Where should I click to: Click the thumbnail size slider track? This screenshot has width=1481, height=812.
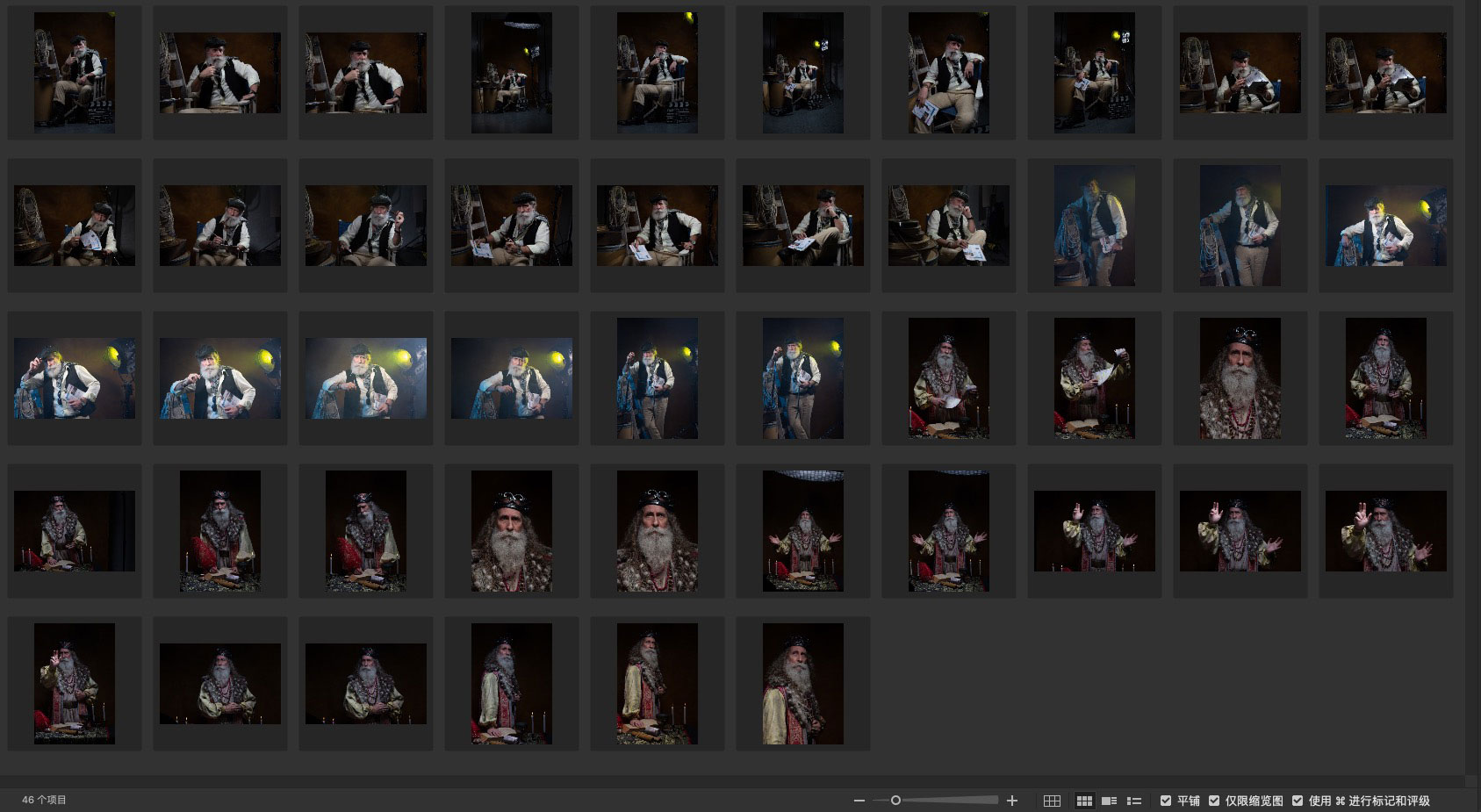[x=948, y=801]
